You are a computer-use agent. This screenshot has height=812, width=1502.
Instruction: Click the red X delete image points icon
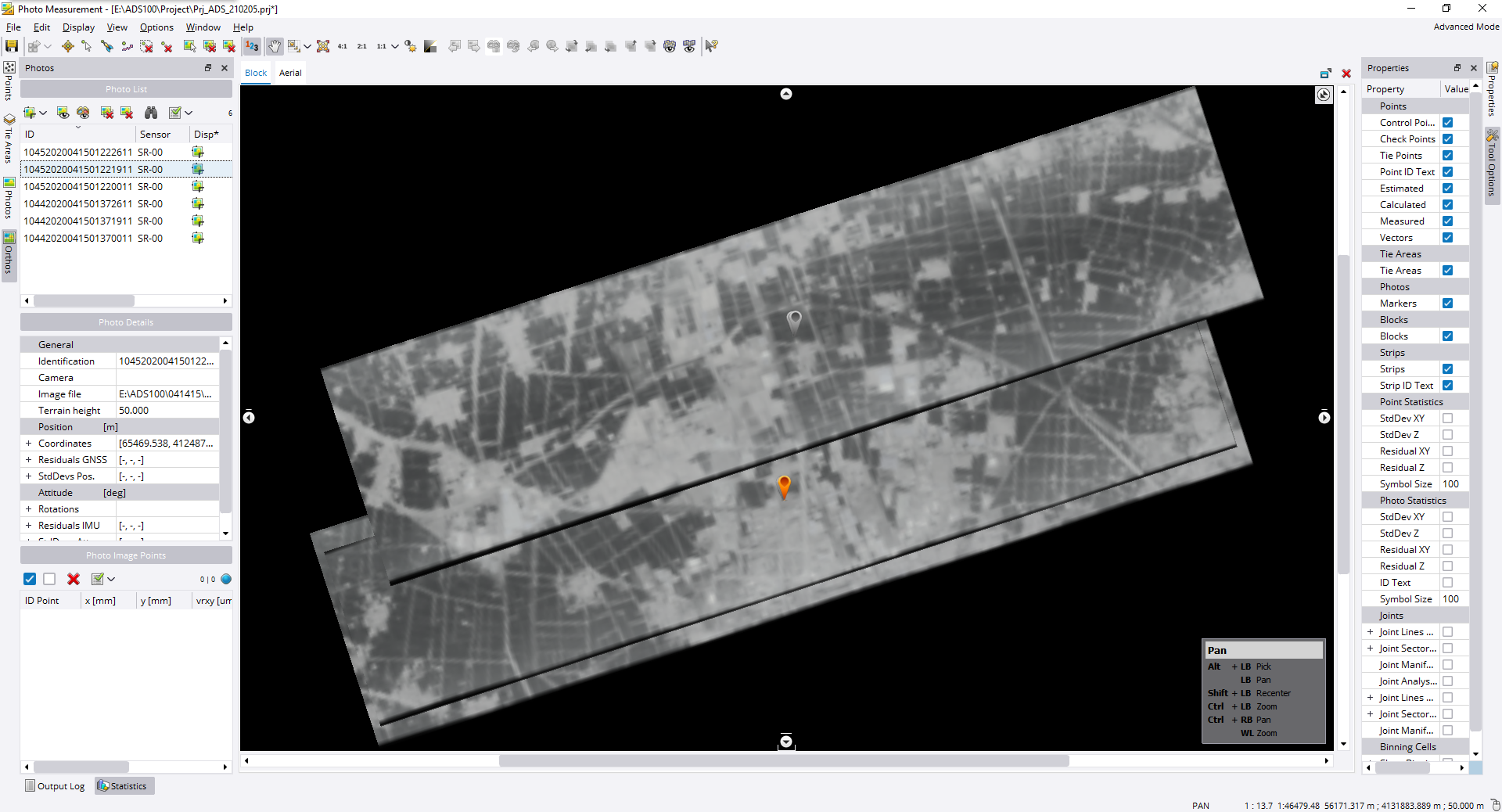pyautogui.click(x=74, y=579)
